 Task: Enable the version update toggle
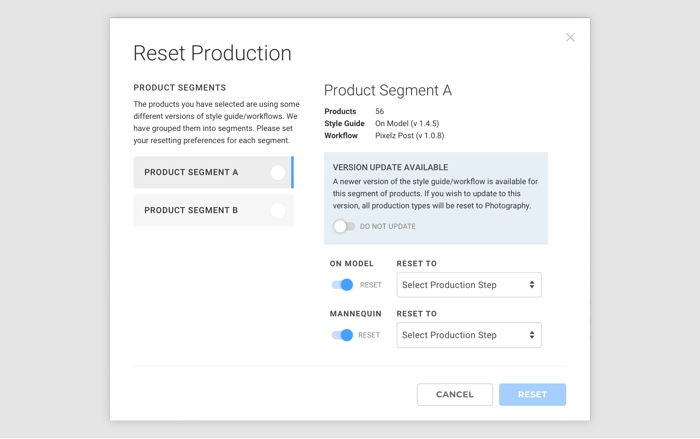pyautogui.click(x=344, y=226)
